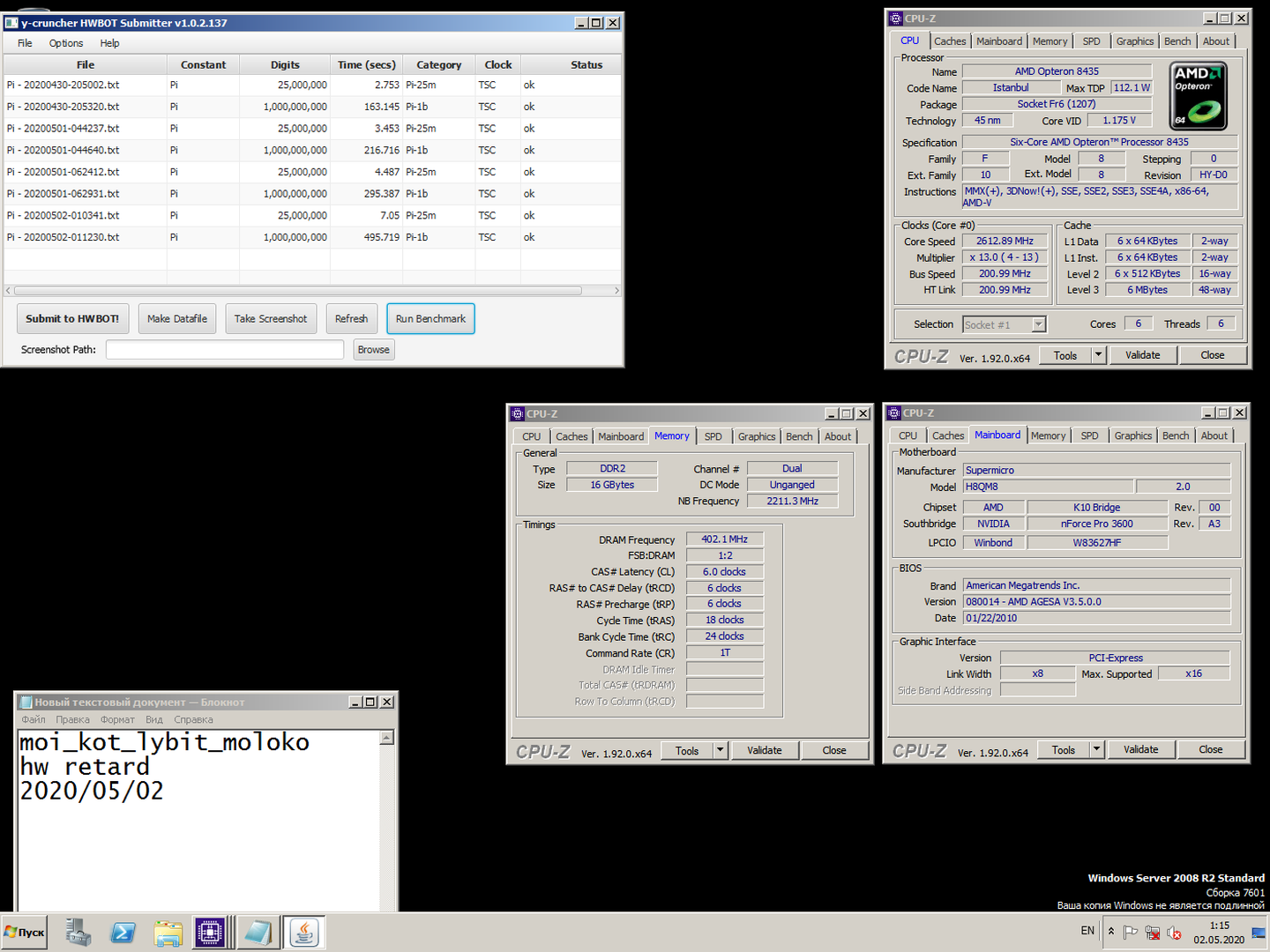Click the Core Speed value 2612.89 MHz
Viewport: 1270px width, 952px height.
[1005, 241]
